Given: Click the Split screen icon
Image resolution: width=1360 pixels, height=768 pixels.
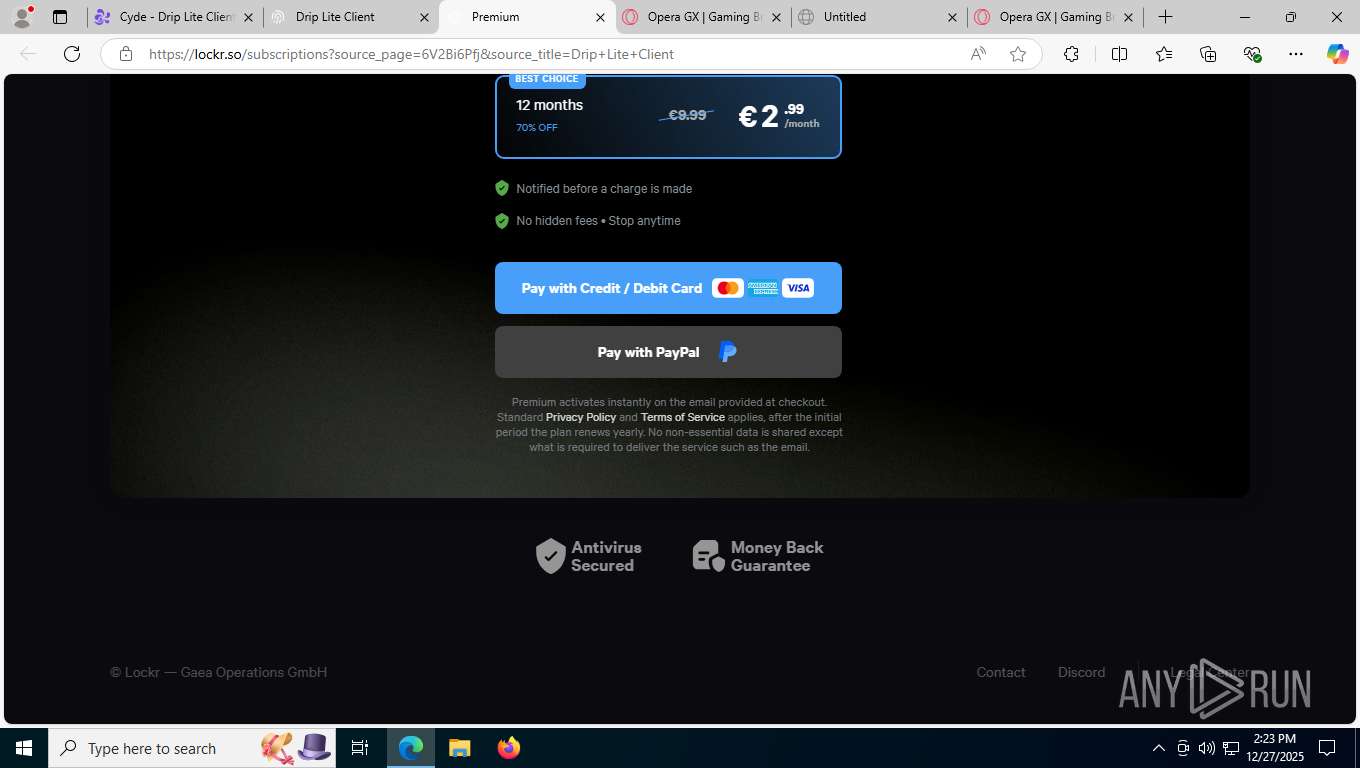Looking at the screenshot, I should (1119, 54).
